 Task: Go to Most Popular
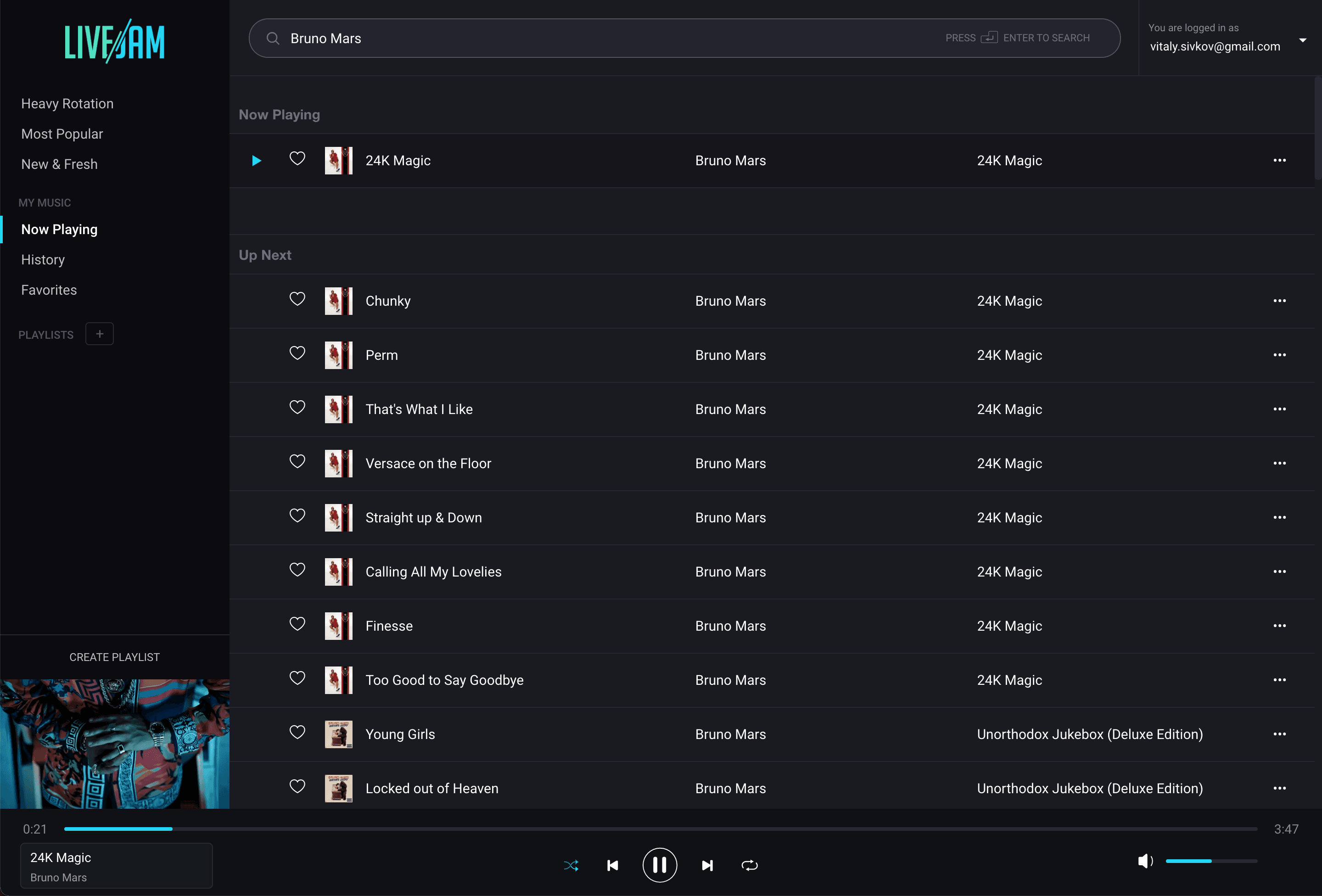tap(62, 134)
